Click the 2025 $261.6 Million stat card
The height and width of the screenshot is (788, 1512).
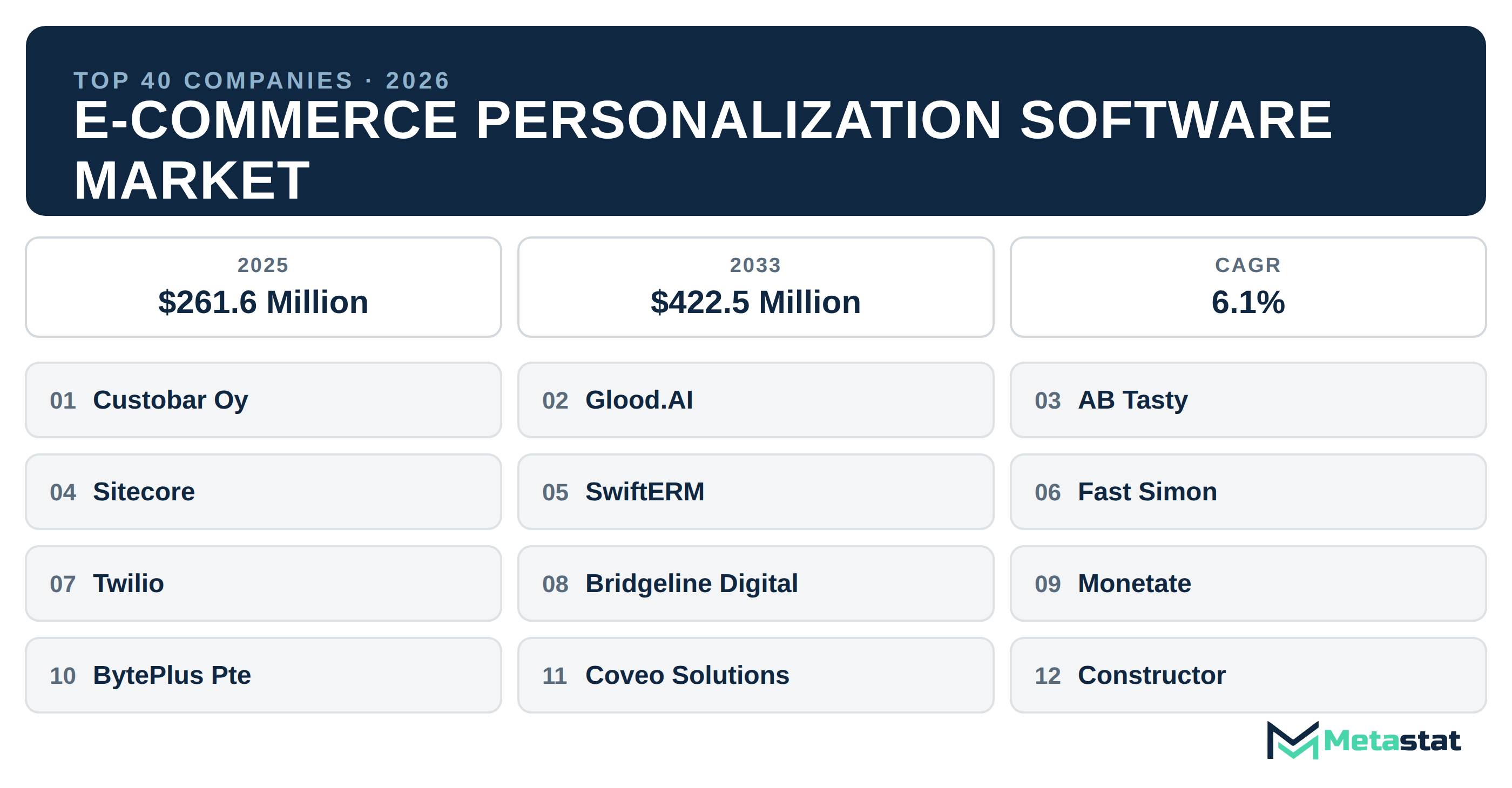point(264,287)
